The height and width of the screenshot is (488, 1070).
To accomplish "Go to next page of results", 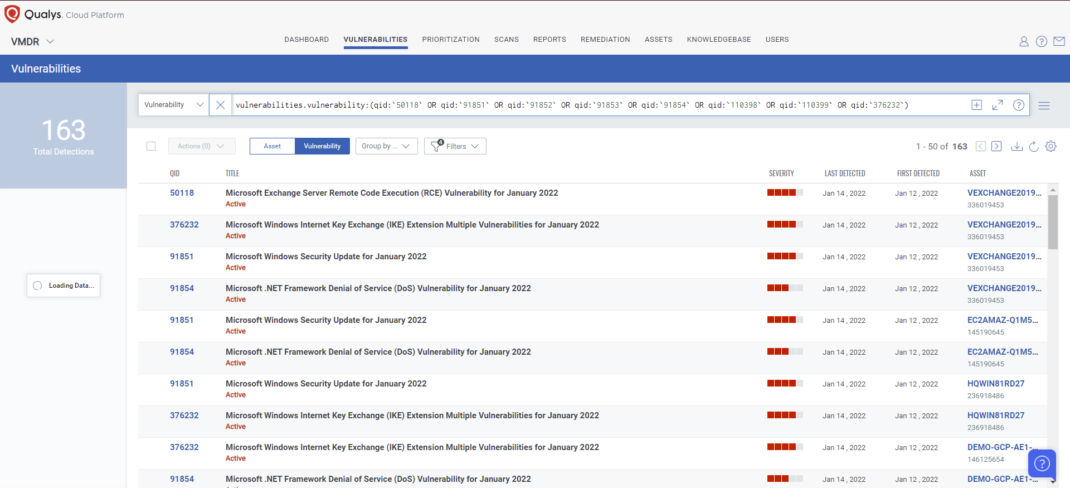I will pos(996,146).
